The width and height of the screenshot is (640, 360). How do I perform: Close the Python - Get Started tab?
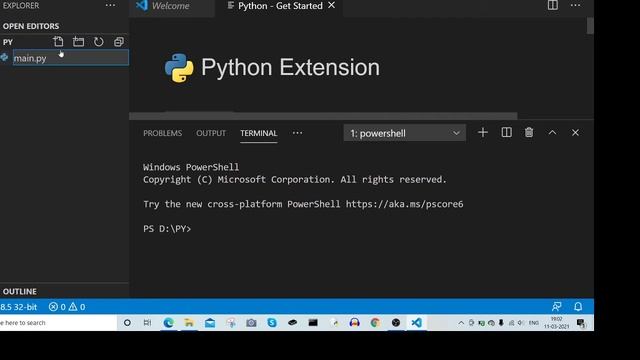pyautogui.click(x=331, y=5)
